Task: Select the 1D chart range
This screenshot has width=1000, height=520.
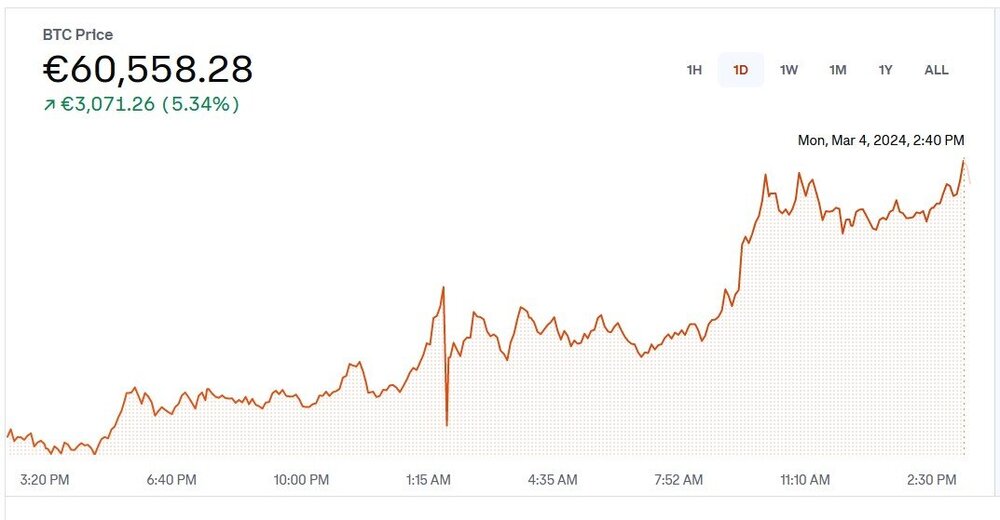Action: pos(741,70)
